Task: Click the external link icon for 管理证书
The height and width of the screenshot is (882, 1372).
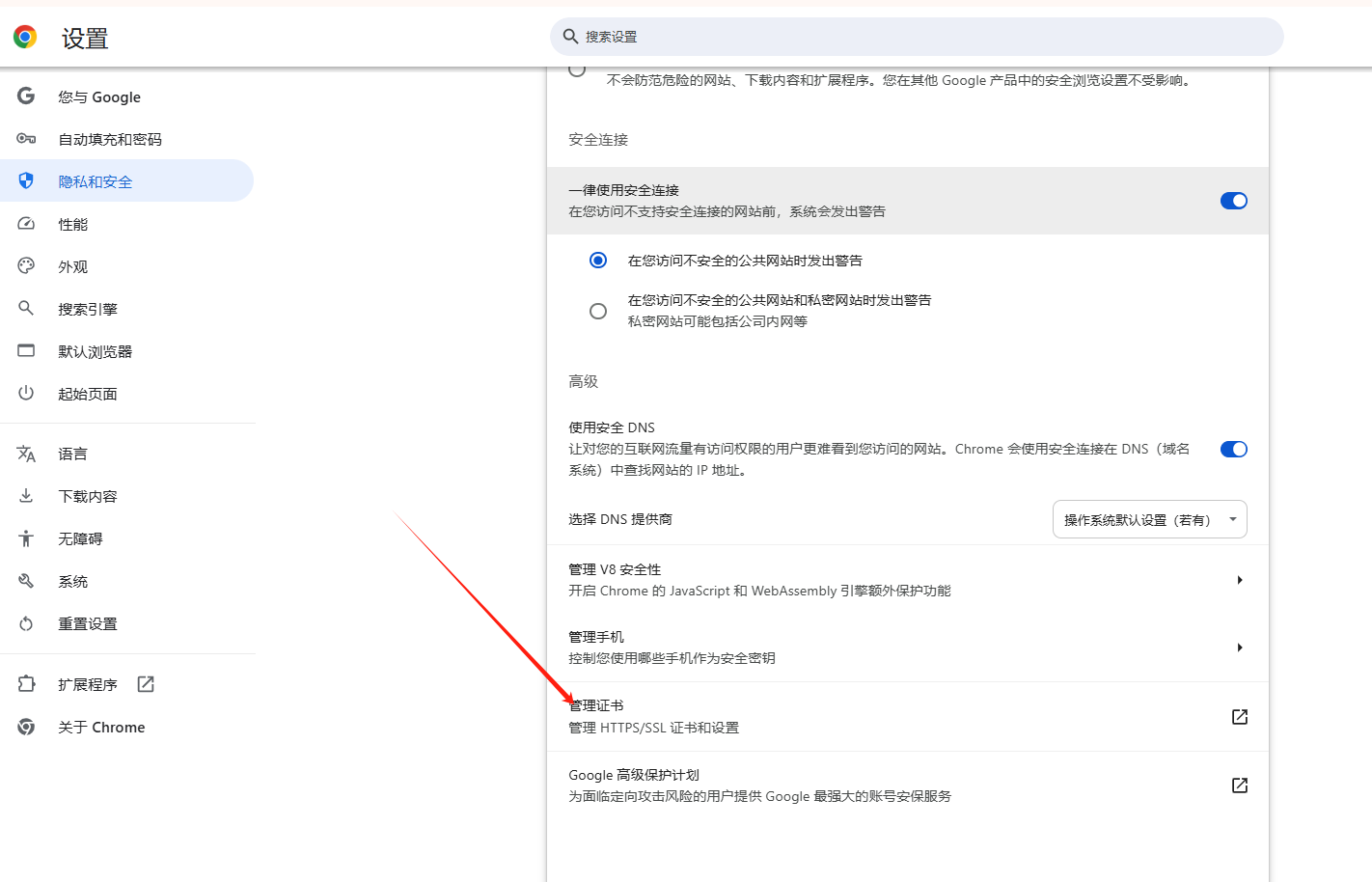Action: (1240, 717)
